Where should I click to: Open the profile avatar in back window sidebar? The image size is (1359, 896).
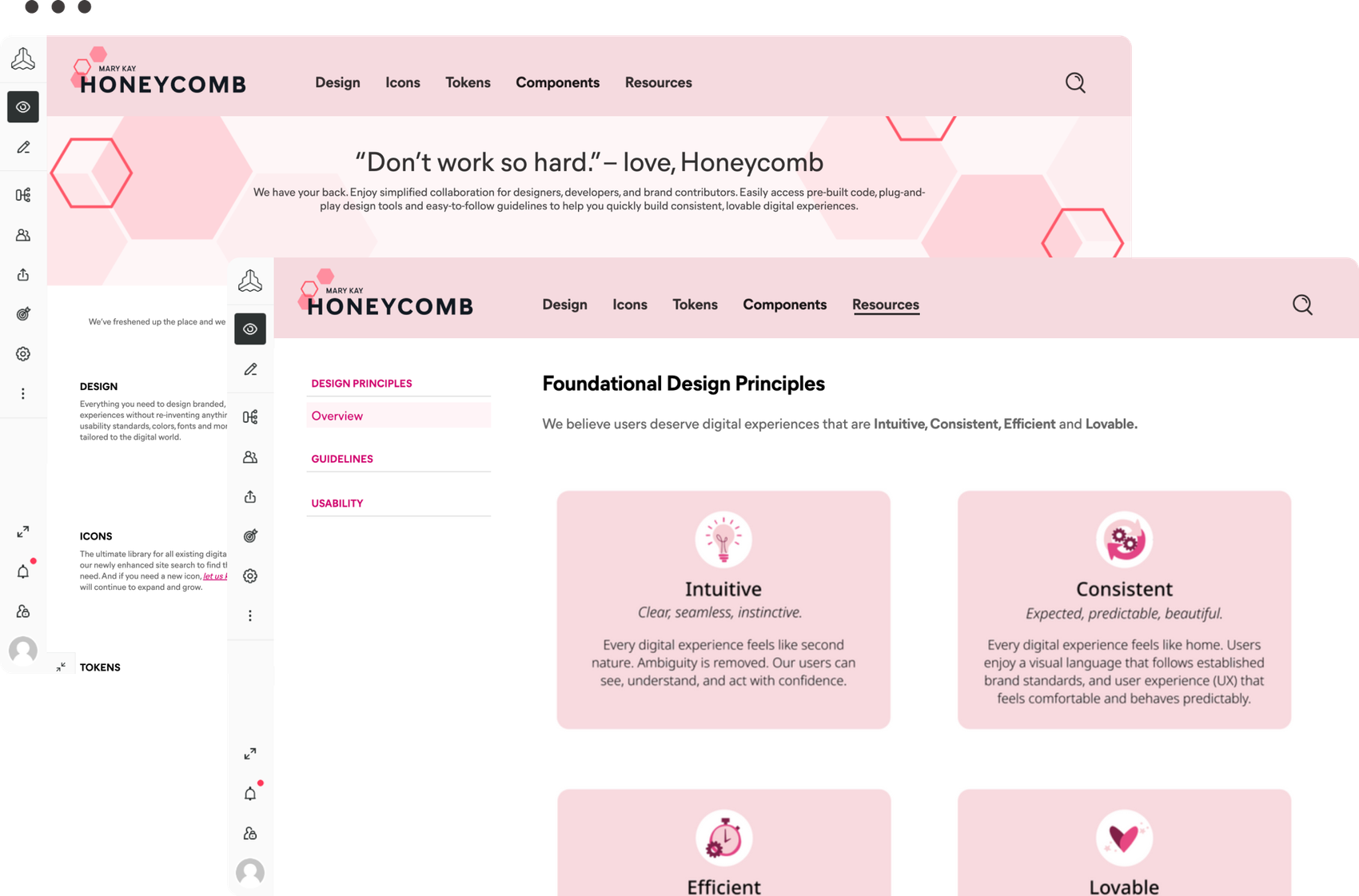click(23, 651)
